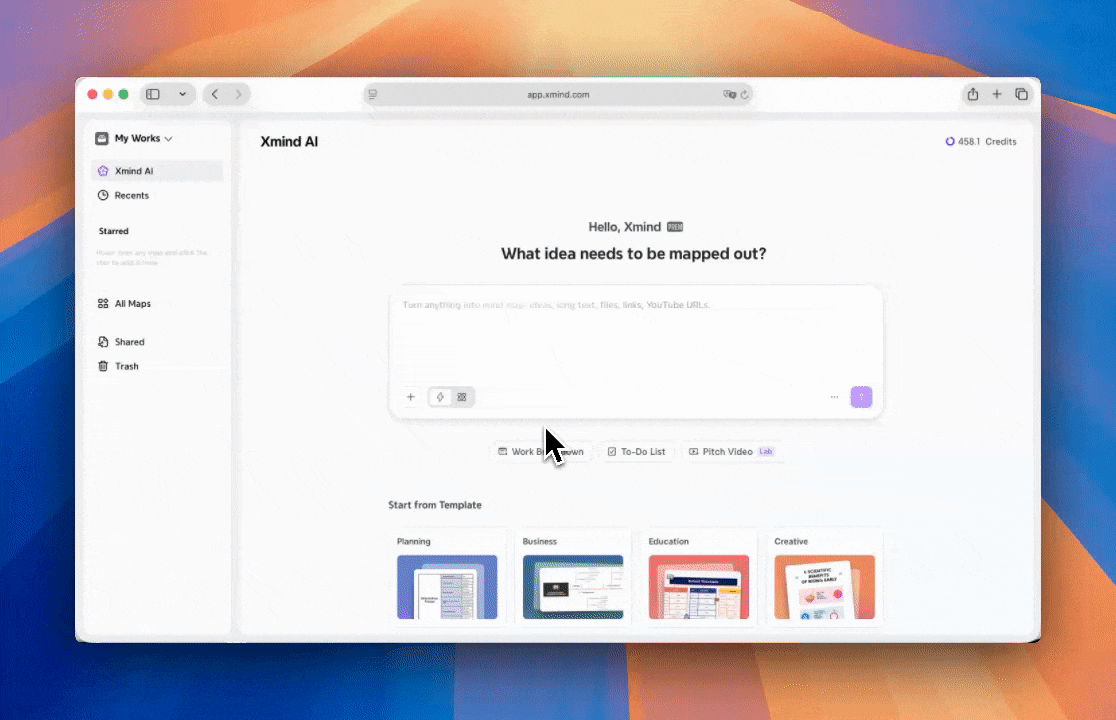Select Xmind AI in the sidebar
The height and width of the screenshot is (720, 1116).
tap(157, 171)
